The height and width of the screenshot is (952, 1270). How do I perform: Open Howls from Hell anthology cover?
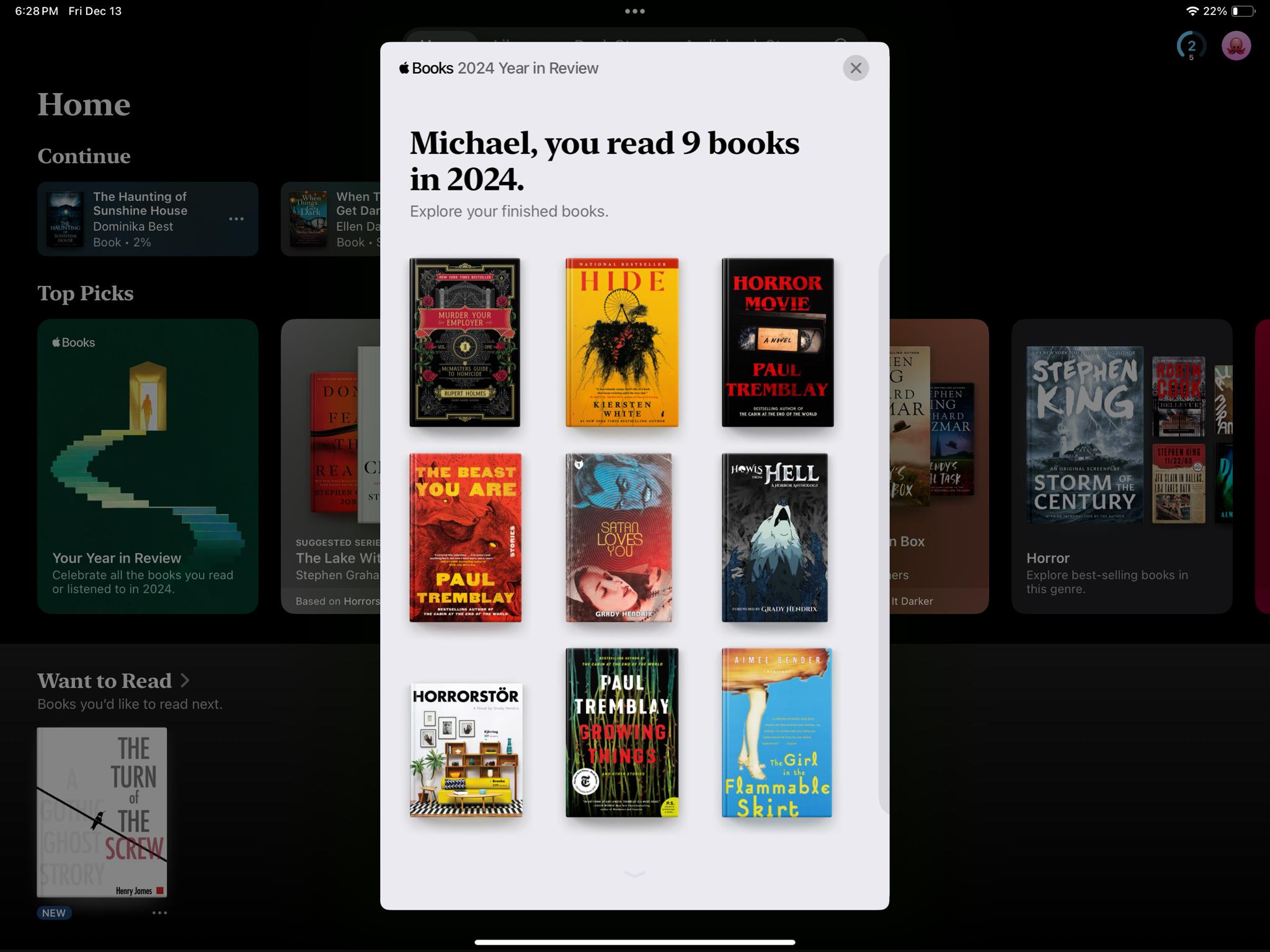click(x=775, y=538)
